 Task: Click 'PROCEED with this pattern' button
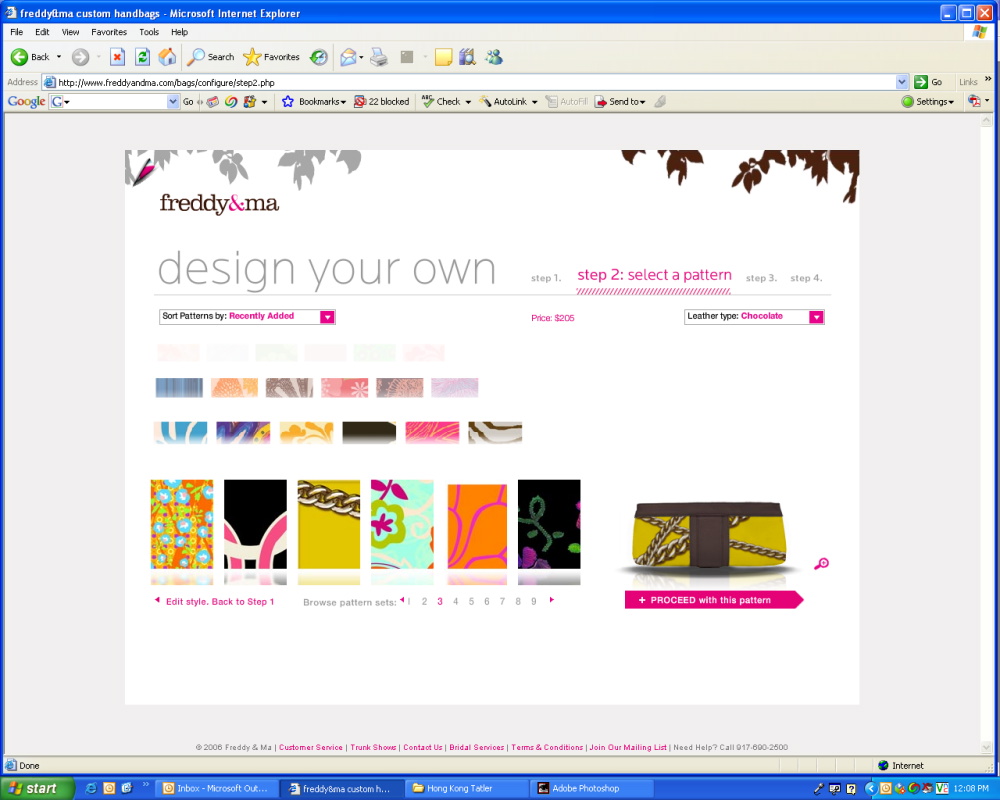pyautogui.click(x=713, y=600)
